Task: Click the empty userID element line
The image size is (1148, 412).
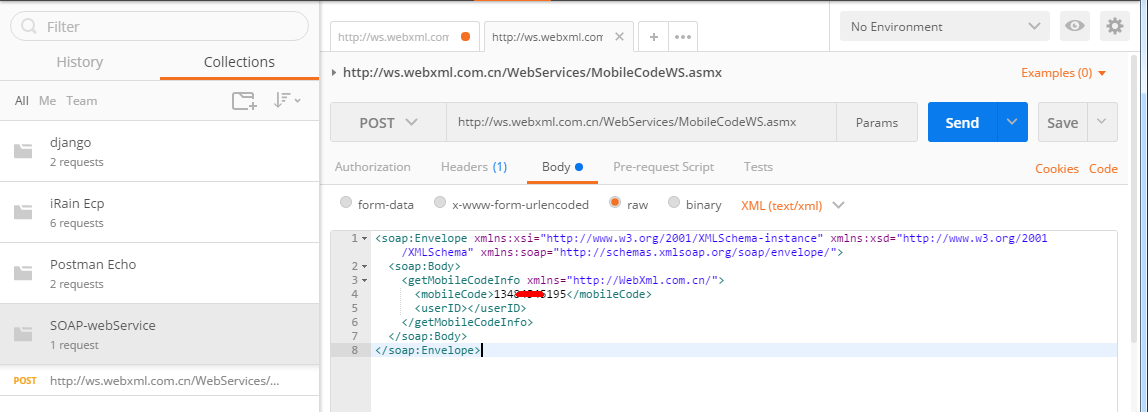Action: coord(470,308)
